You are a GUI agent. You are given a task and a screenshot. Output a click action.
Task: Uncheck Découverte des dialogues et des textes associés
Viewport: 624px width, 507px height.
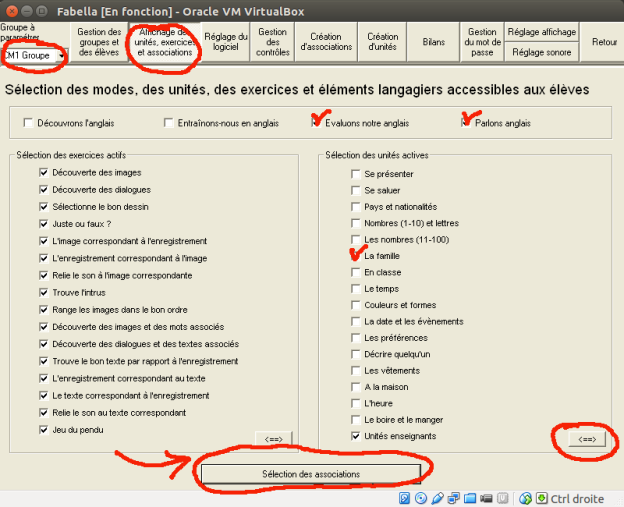[x=44, y=344]
